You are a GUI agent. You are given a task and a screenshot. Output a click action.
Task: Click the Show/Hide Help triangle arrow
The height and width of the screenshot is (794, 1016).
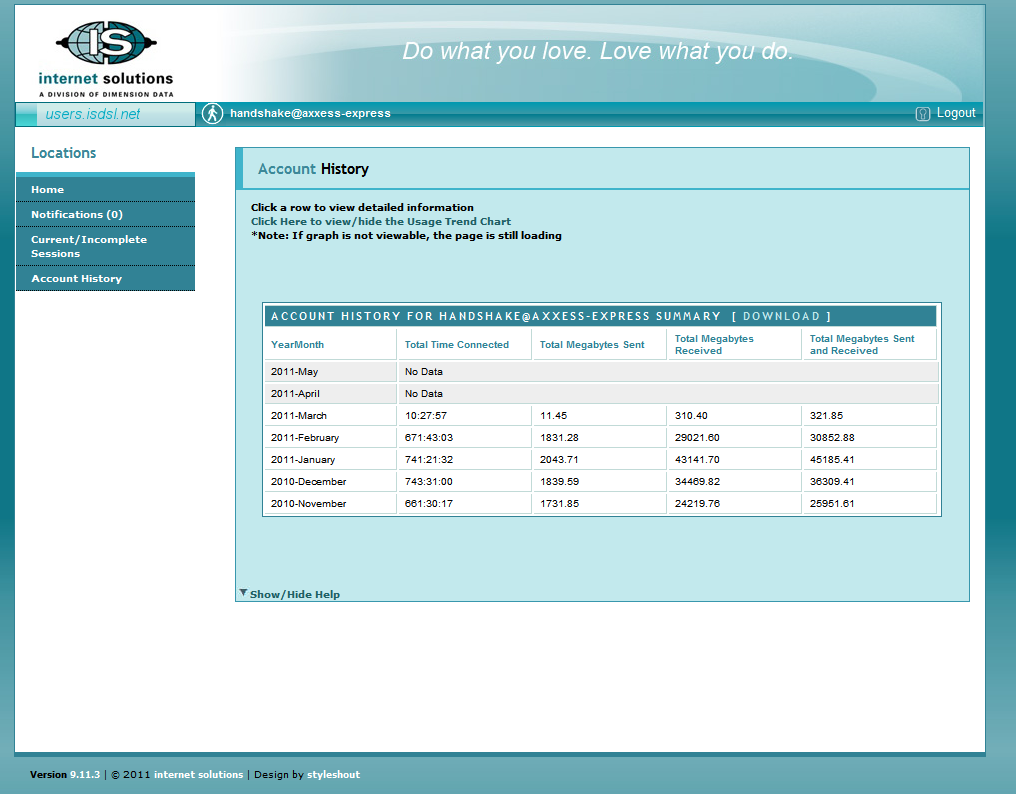tap(243, 593)
